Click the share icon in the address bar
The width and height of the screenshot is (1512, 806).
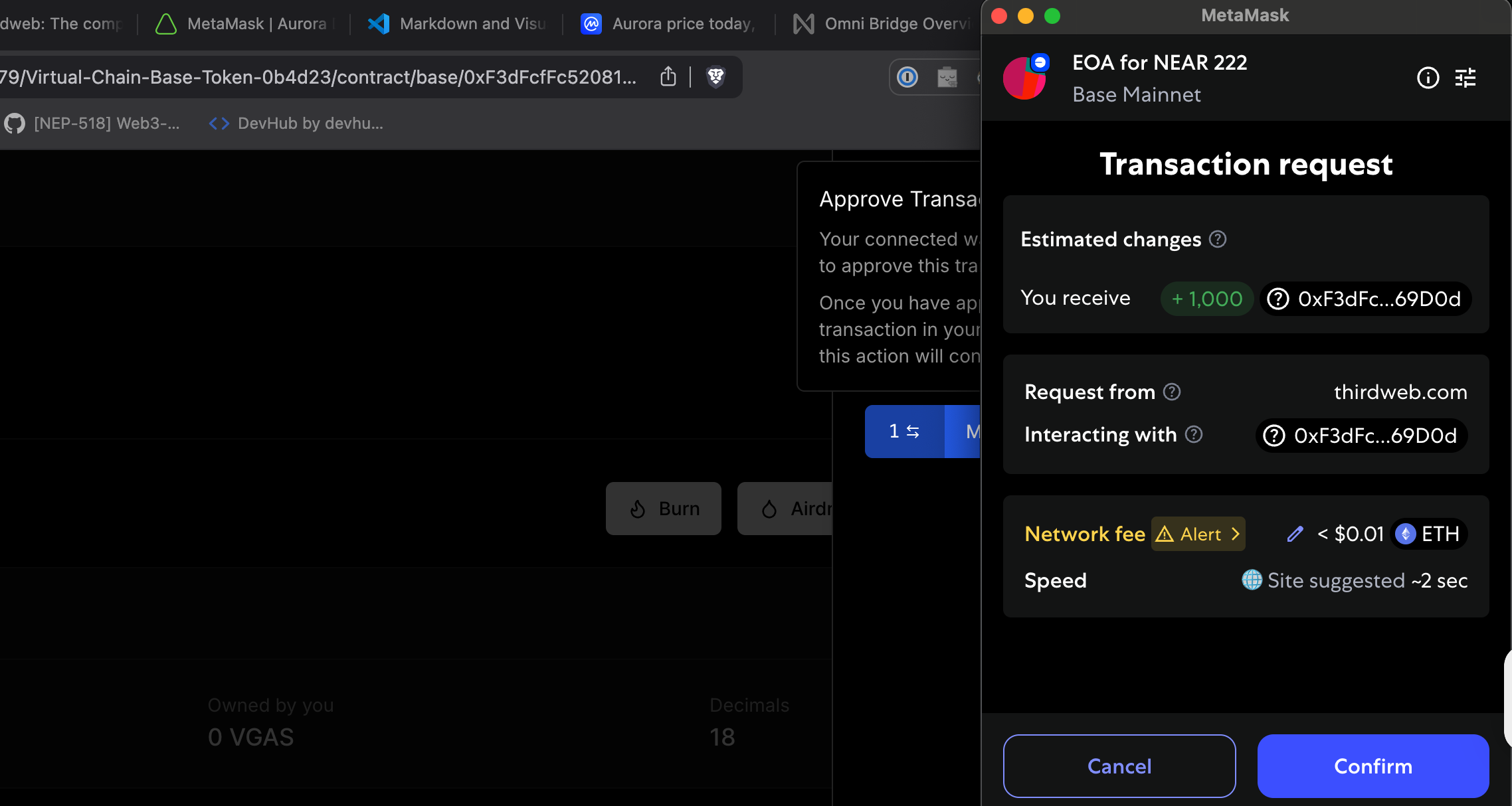coord(668,76)
